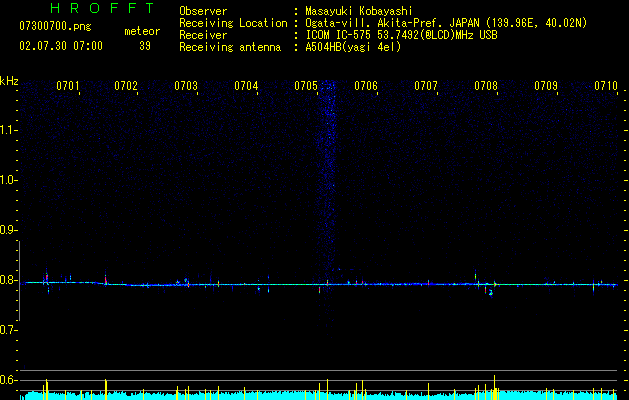This screenshot has width=629, height=400.
Task: Click the 0710 time marker
Action: [x=606, y=86]
